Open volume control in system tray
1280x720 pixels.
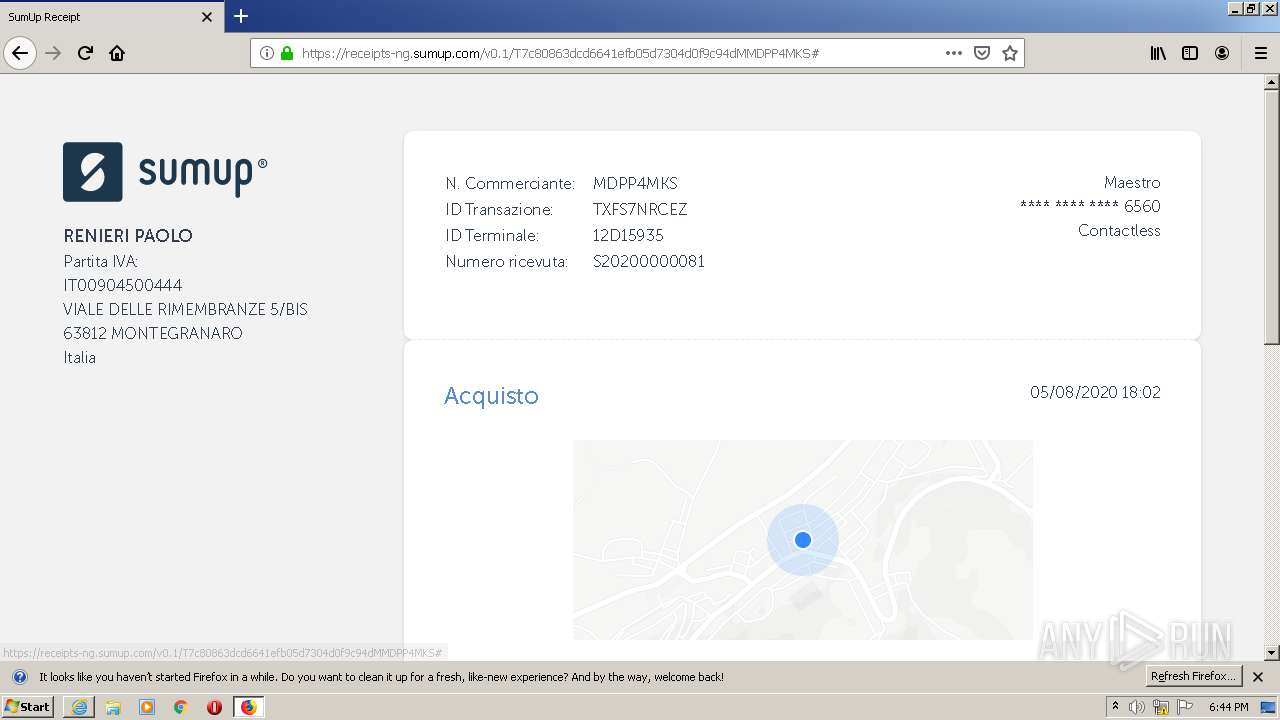click(x=1137, y=707)
